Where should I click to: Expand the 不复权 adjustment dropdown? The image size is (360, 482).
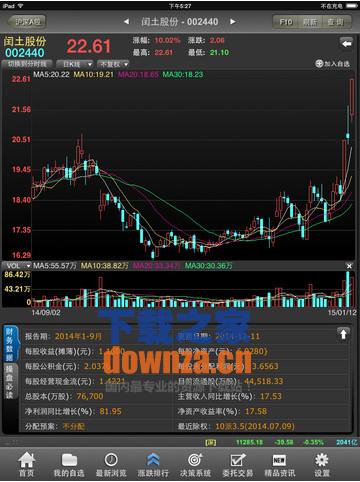(113, 64)
